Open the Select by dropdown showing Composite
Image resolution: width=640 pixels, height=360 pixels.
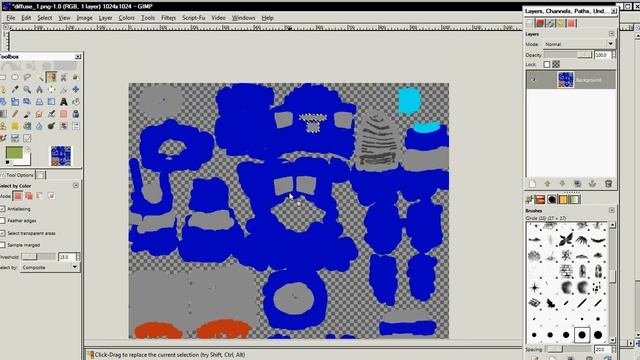(x=50, y=267)
